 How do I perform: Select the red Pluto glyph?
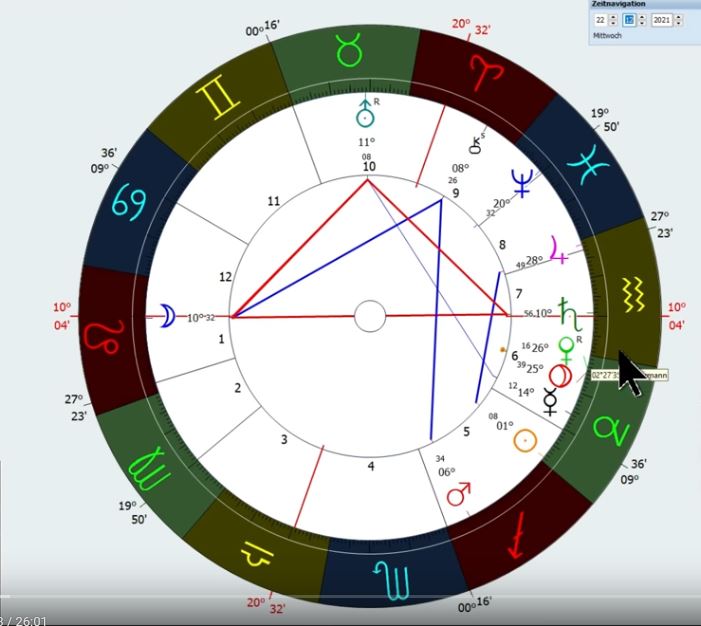point(561,376)
